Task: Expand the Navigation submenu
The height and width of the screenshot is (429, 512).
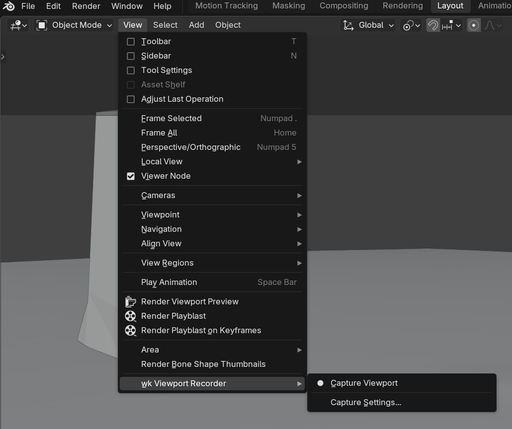Action: click(213, 229)
